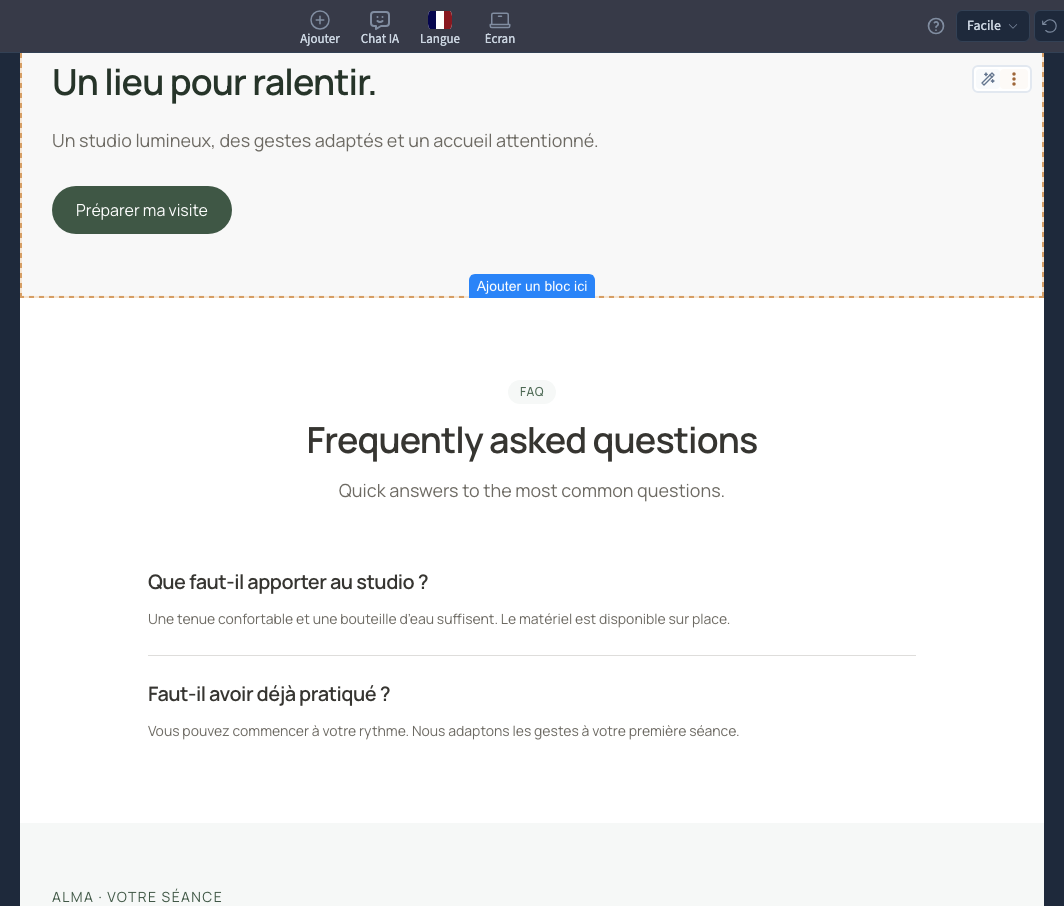The width and height of the screenshot is (1064, 906).
Task: Select the ALMA · VOTRE SÉANCE label
Action: click(x=137, y=897)
